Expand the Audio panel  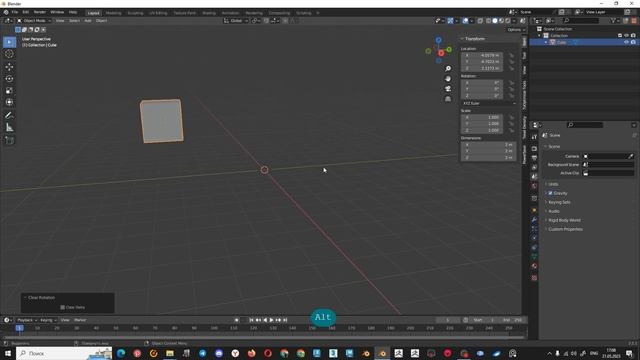coord(553,211)
